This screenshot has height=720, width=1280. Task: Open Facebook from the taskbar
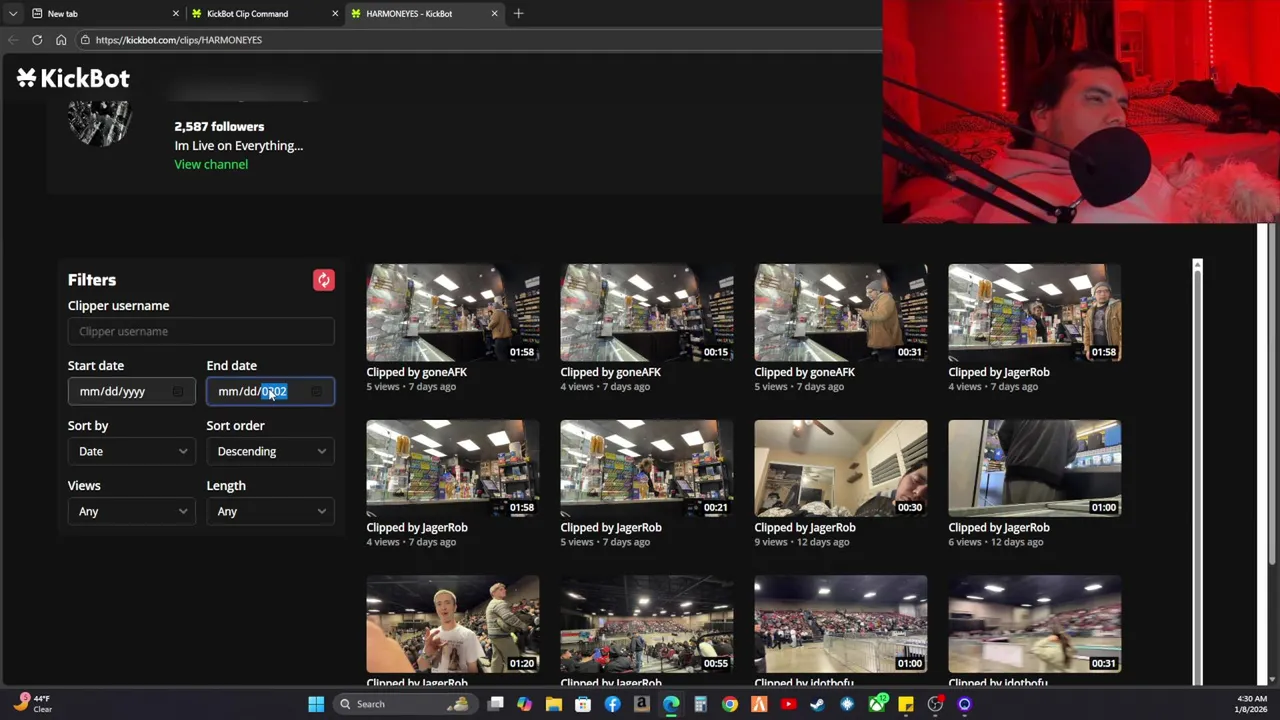612,704
